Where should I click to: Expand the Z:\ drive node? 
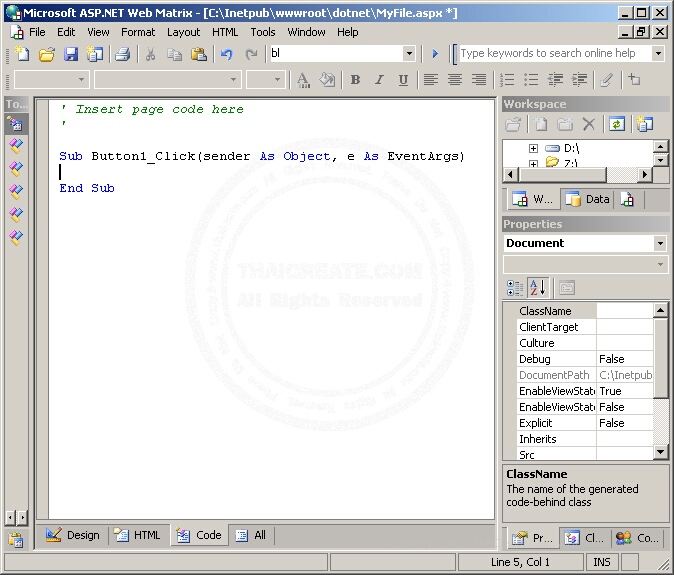point(533,164)
